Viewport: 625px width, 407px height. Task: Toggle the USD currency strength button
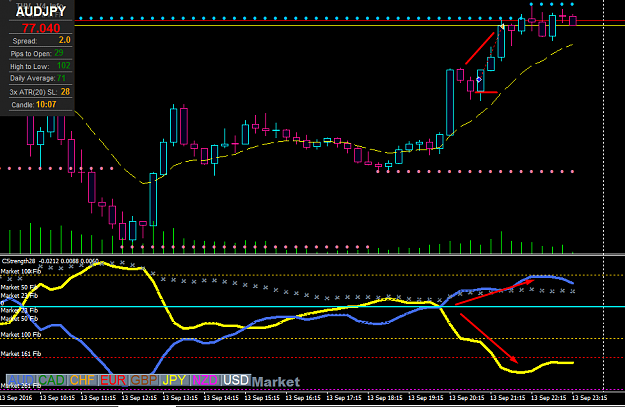pos(236,380)
